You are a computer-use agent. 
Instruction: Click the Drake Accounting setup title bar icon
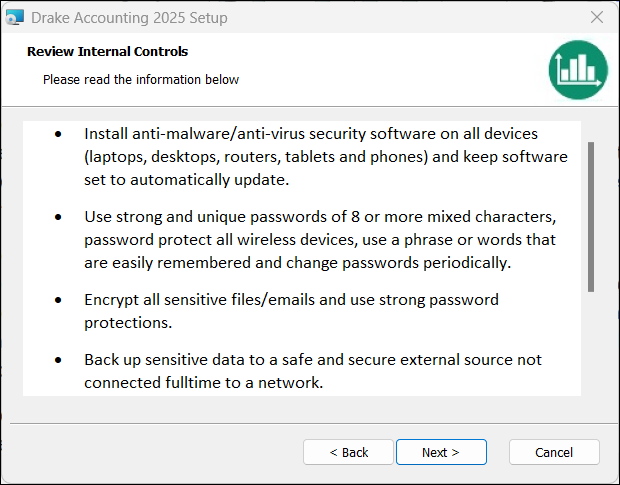coord(15,18)
